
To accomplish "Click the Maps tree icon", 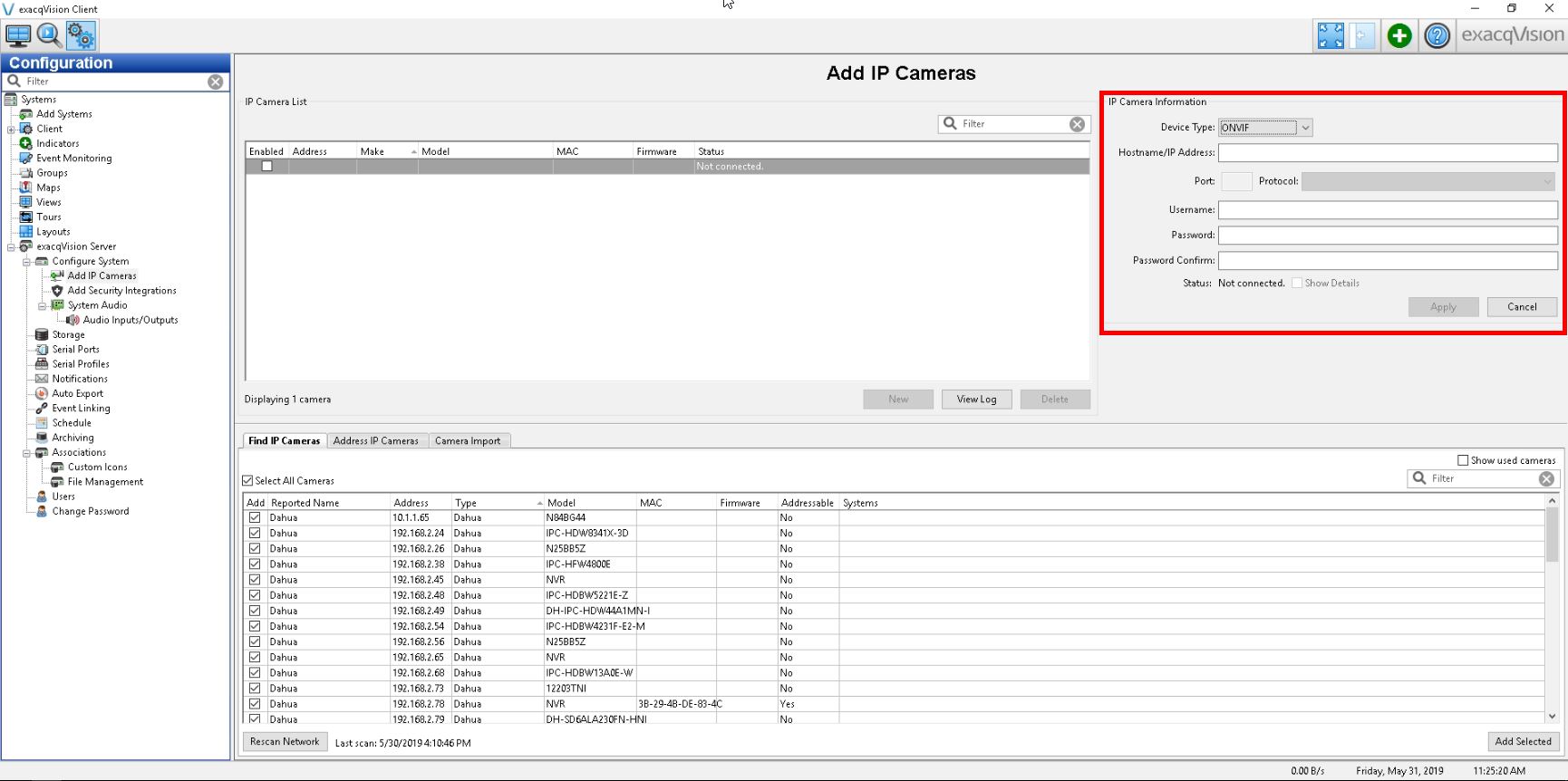I will click(26, 188).
